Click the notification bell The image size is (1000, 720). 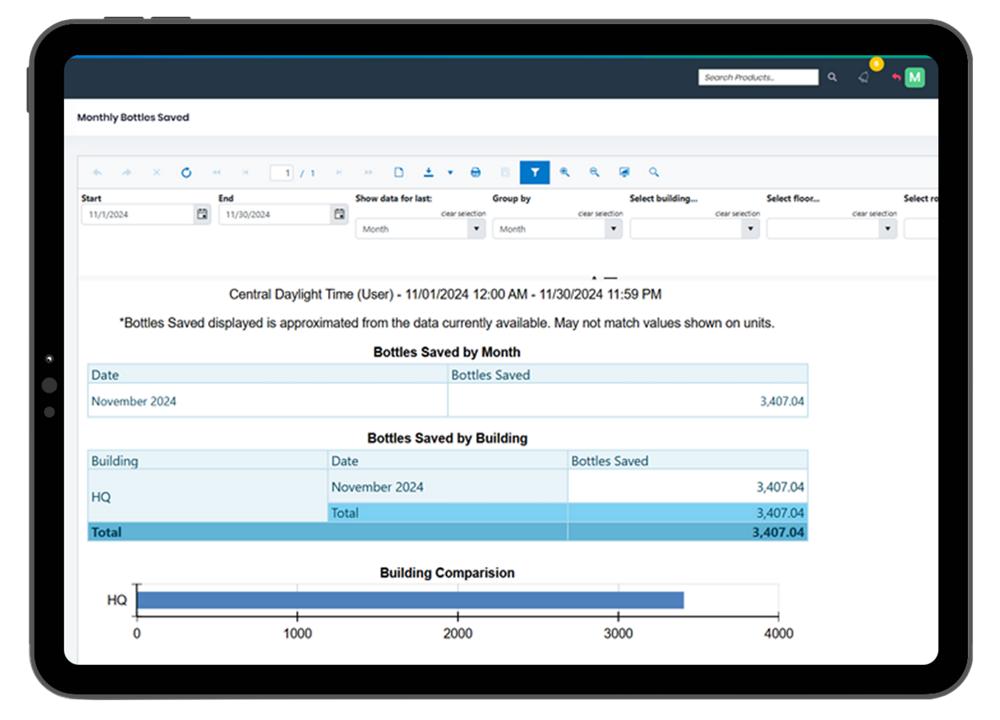tap(864, 77)
